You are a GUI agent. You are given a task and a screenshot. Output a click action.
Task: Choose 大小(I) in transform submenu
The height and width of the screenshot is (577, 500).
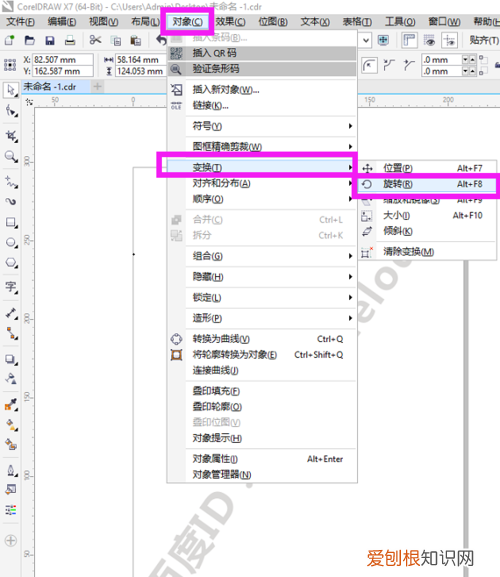pyautogui.click(x=427, y=215)
